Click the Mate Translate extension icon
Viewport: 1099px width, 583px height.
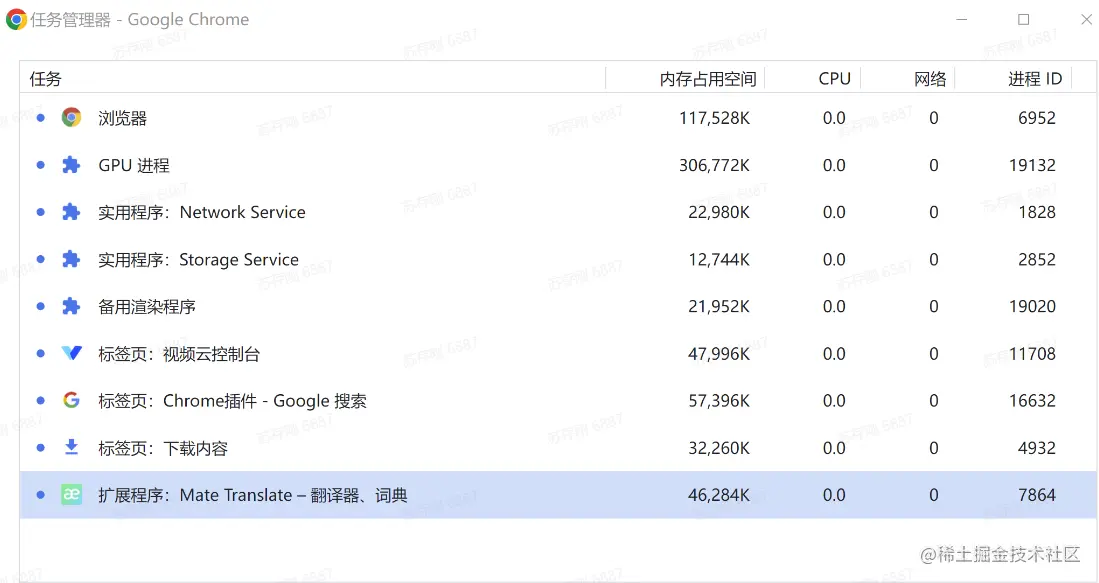click(x=71, y=495)
